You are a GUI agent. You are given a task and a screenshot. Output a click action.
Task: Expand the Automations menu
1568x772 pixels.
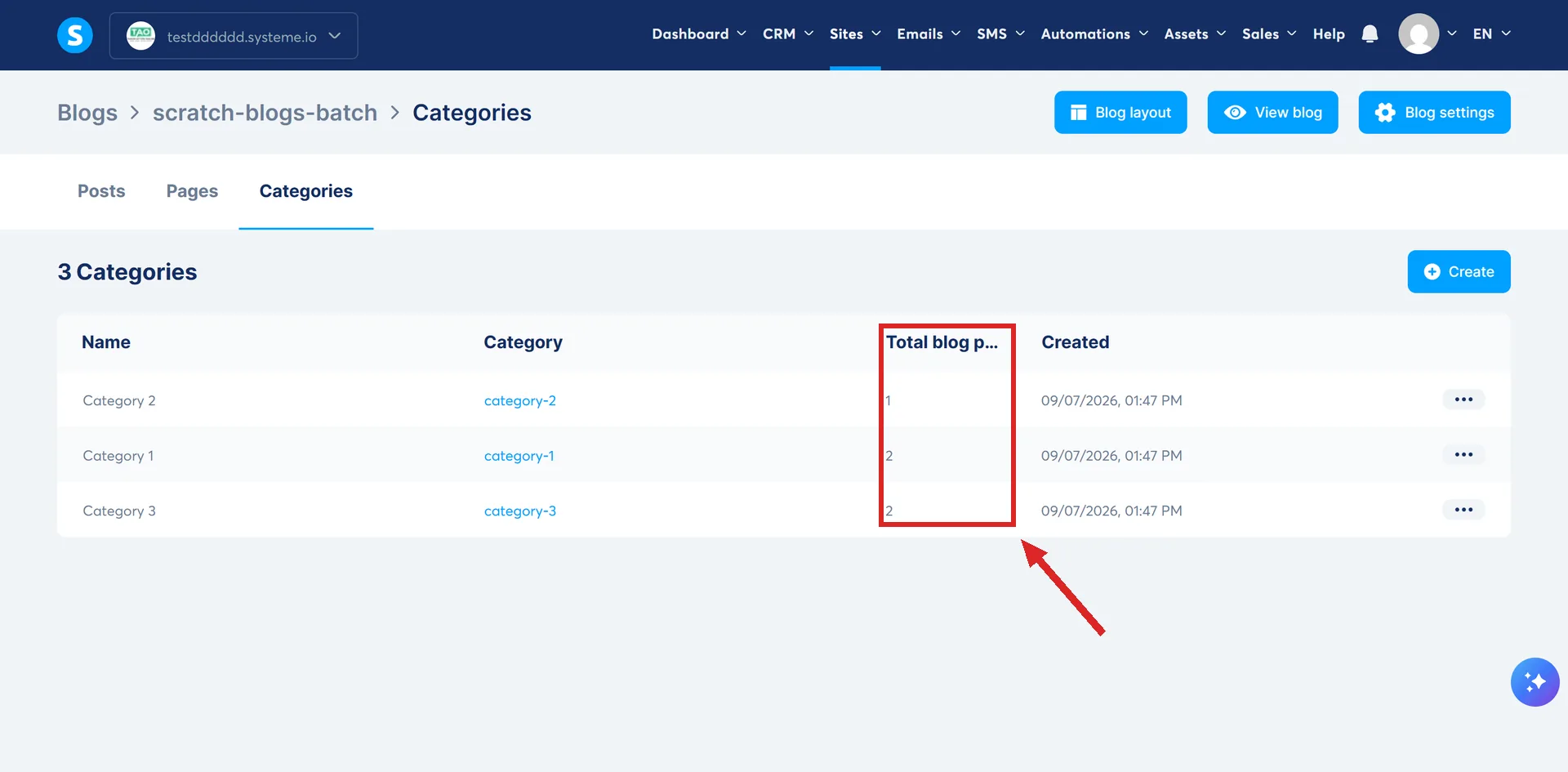tap(1094, 34)
